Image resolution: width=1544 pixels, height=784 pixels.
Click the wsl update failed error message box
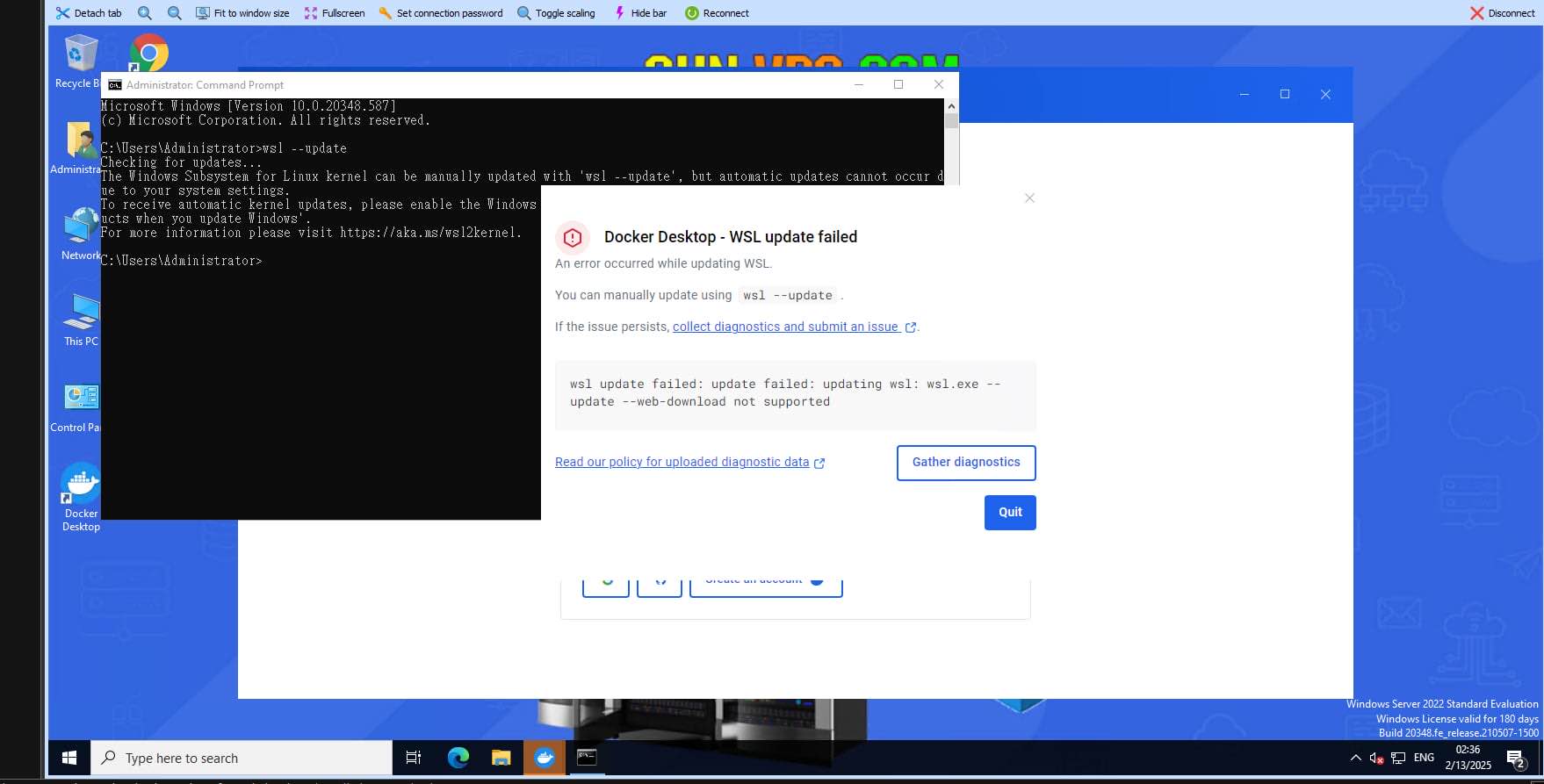(x=796, y=395)
